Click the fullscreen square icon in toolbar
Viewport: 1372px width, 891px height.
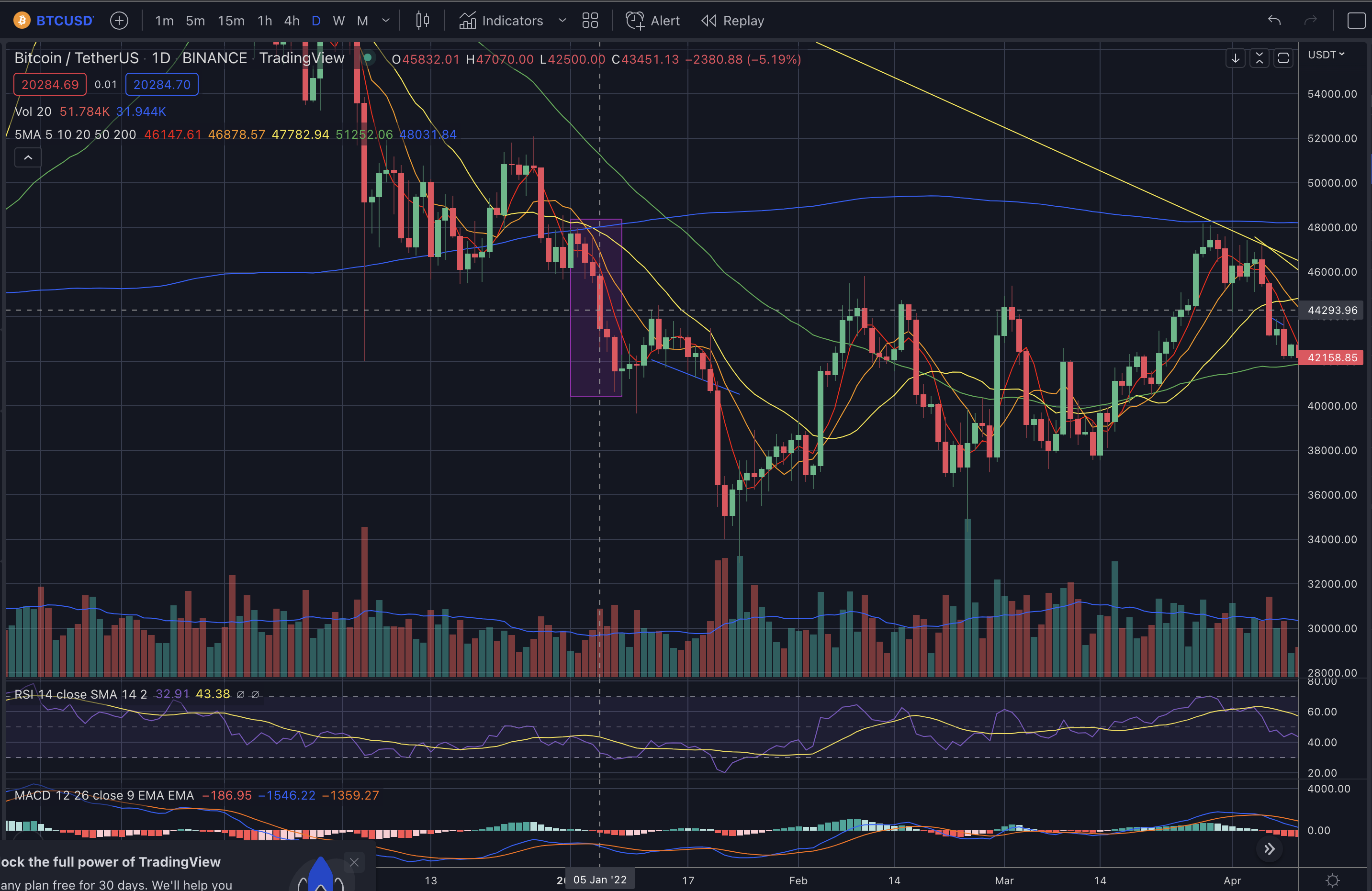pyautogui.click(x=1356, y=21)
